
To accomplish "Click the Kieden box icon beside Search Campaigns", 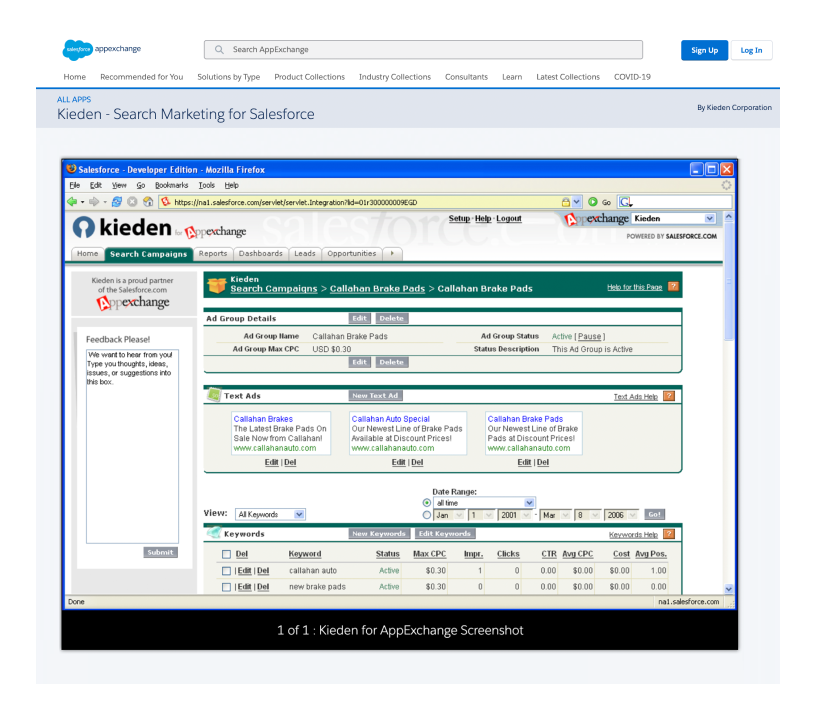I will (x=216, y=285).
